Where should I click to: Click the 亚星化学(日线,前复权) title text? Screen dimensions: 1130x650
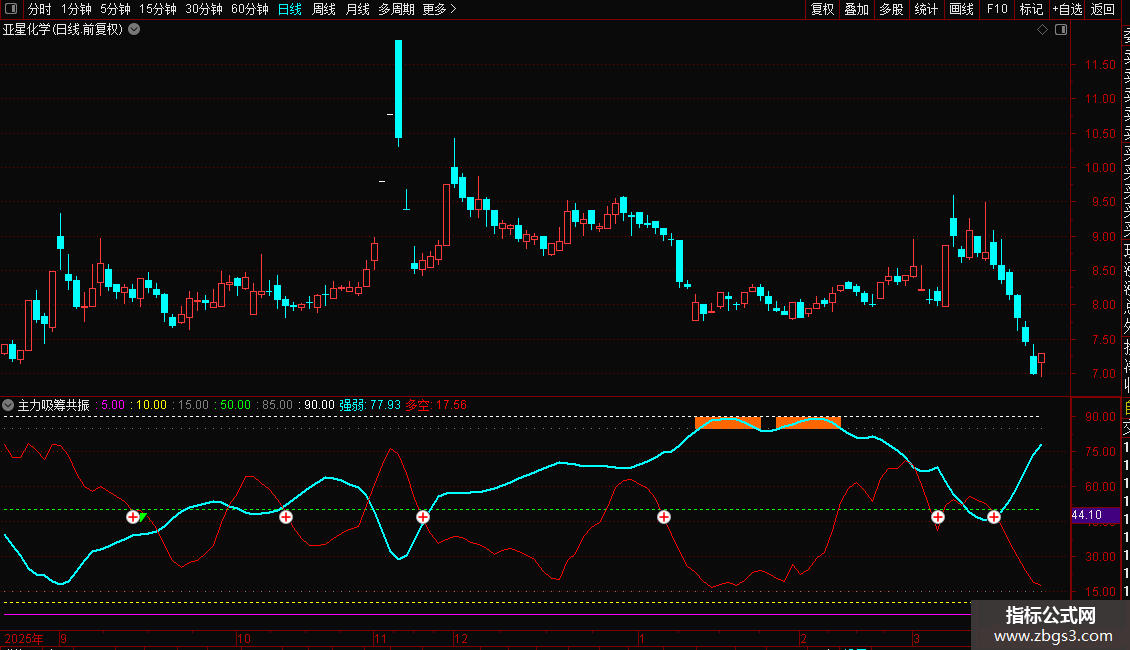pos(63,30)
